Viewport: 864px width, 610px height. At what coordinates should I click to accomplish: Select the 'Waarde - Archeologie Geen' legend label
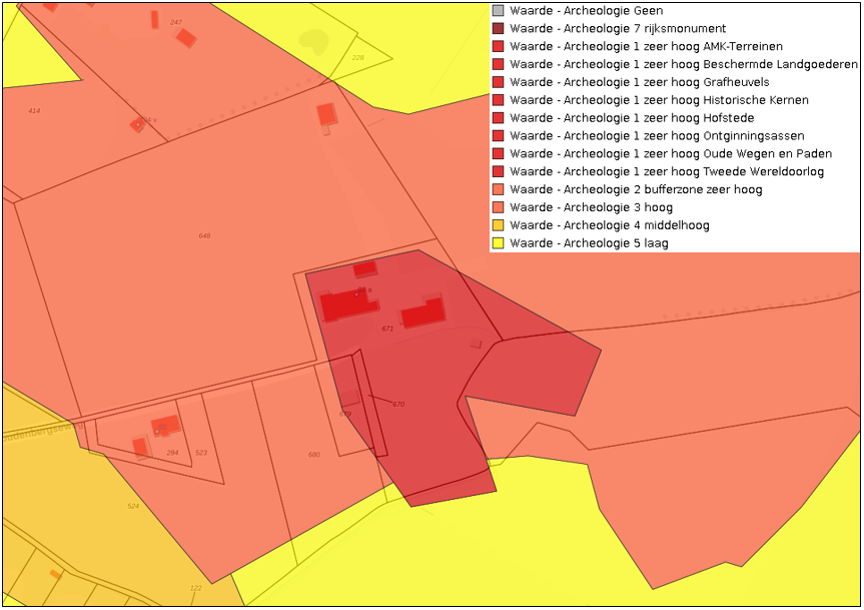tap(586, 10)
